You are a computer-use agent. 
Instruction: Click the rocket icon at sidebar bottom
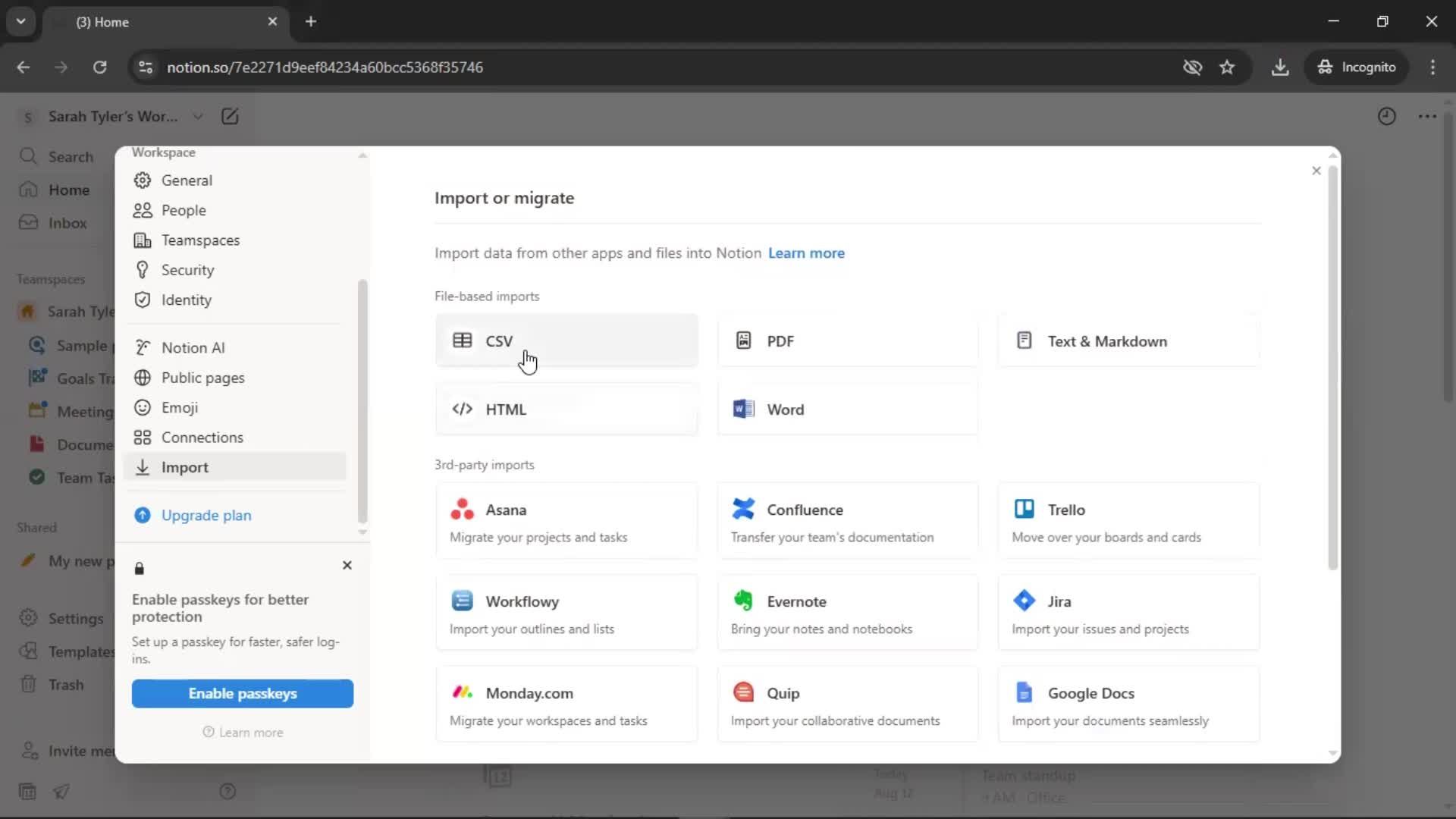[x=61, y=792]
